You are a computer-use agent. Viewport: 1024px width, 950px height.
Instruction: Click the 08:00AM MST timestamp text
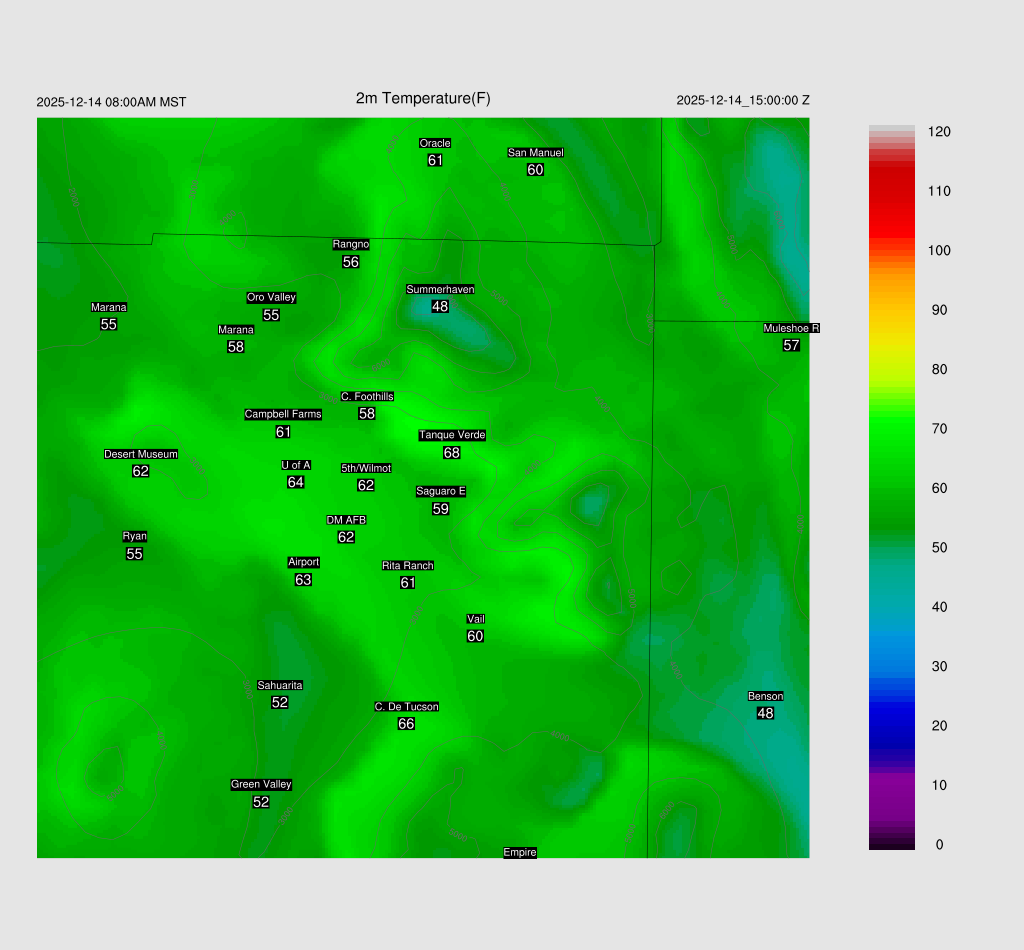click(x=111, y=102)
